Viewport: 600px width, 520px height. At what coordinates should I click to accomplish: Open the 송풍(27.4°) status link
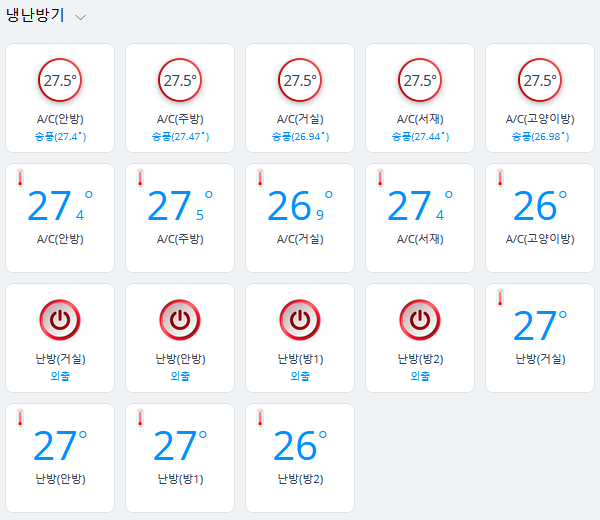[x=60, y=137]
